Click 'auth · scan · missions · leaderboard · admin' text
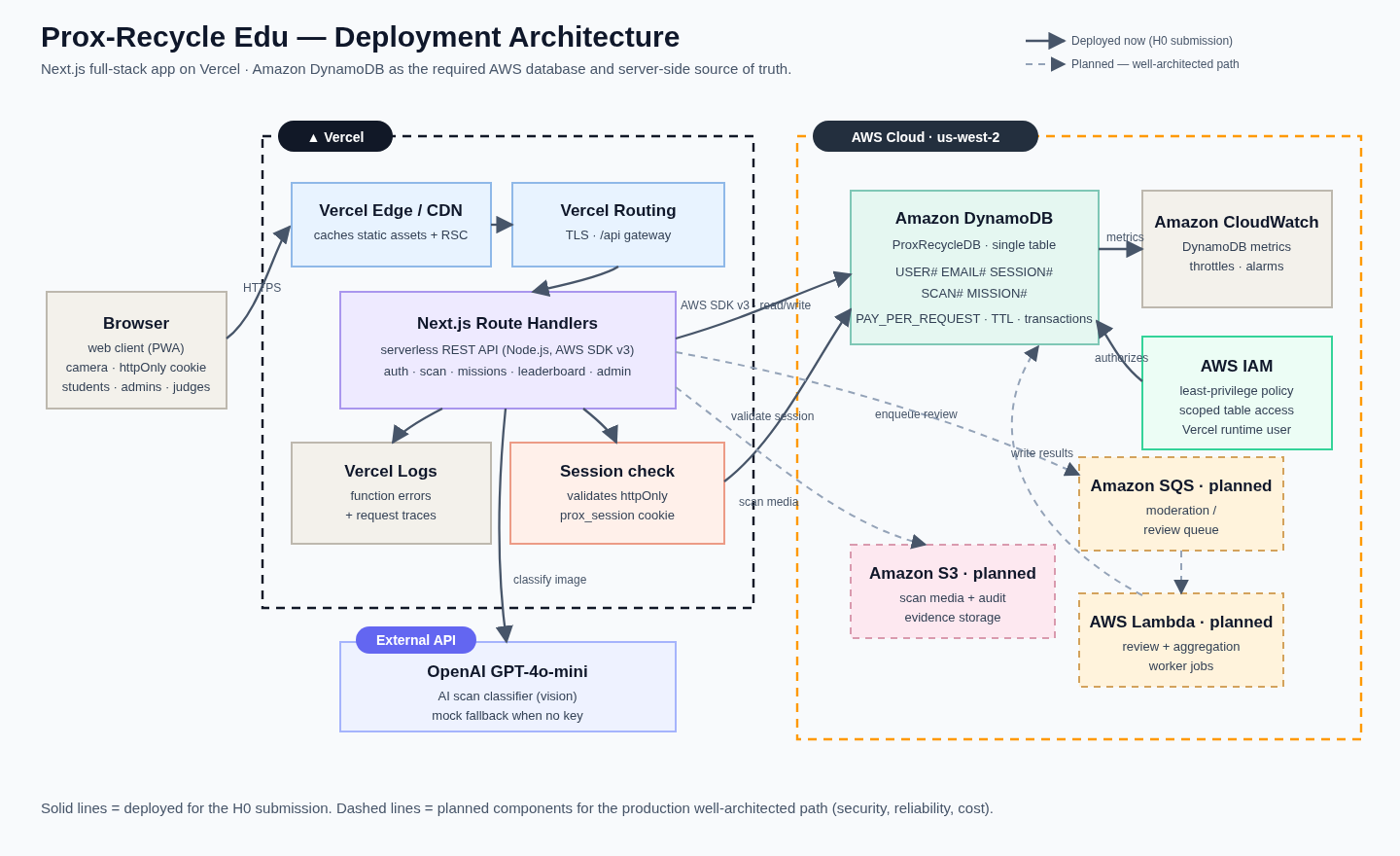This screenshot has width=1400, height=856. [x=507, y=372]
